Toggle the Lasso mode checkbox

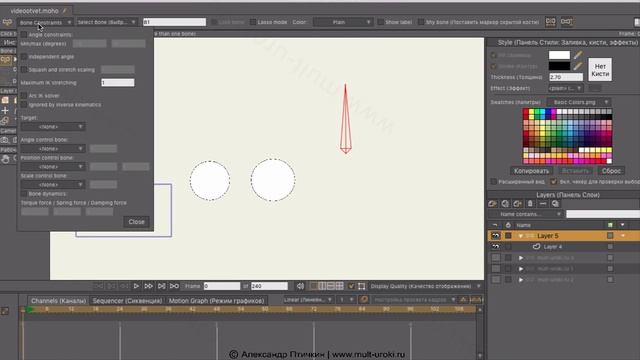(253, 22)
